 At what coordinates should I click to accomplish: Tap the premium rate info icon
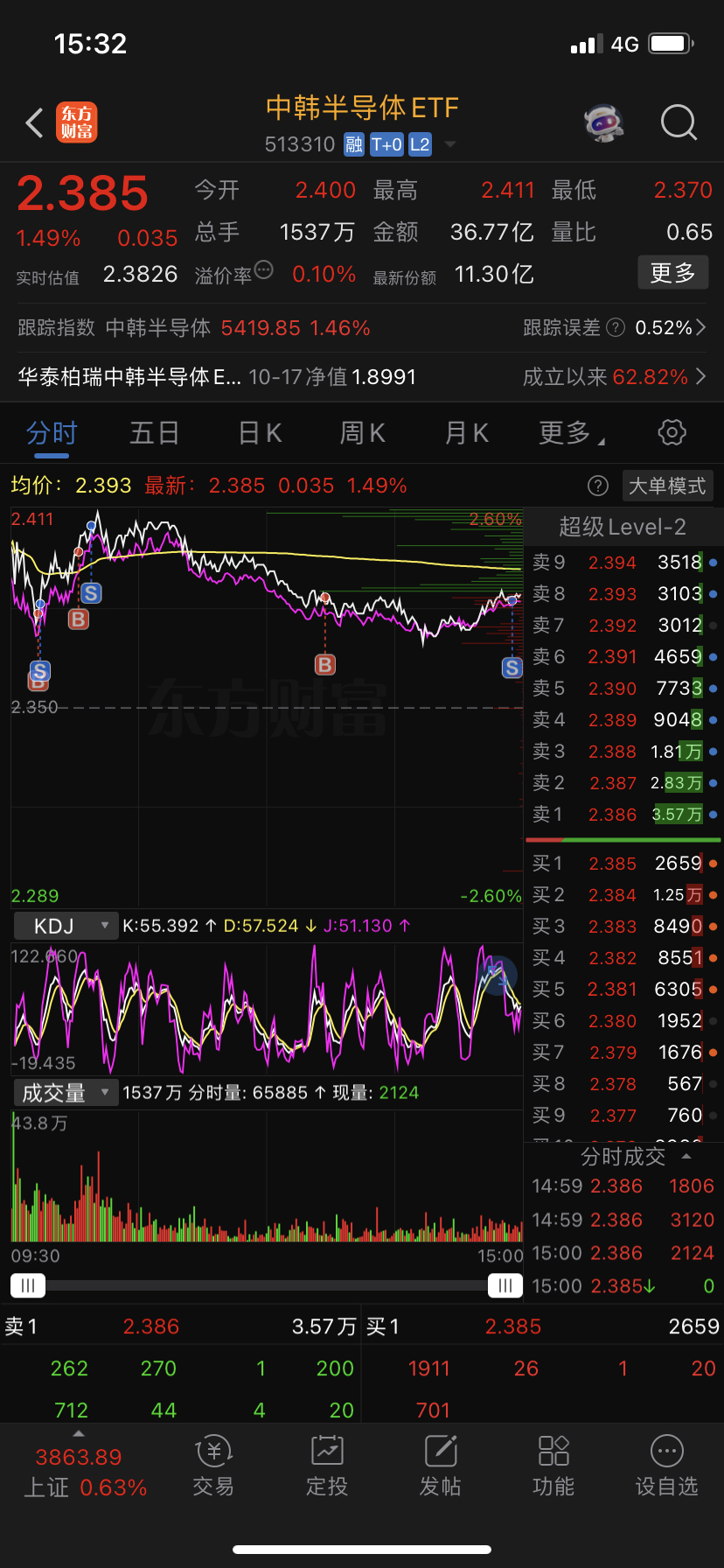pyautogui.click(x=263, y=270)
